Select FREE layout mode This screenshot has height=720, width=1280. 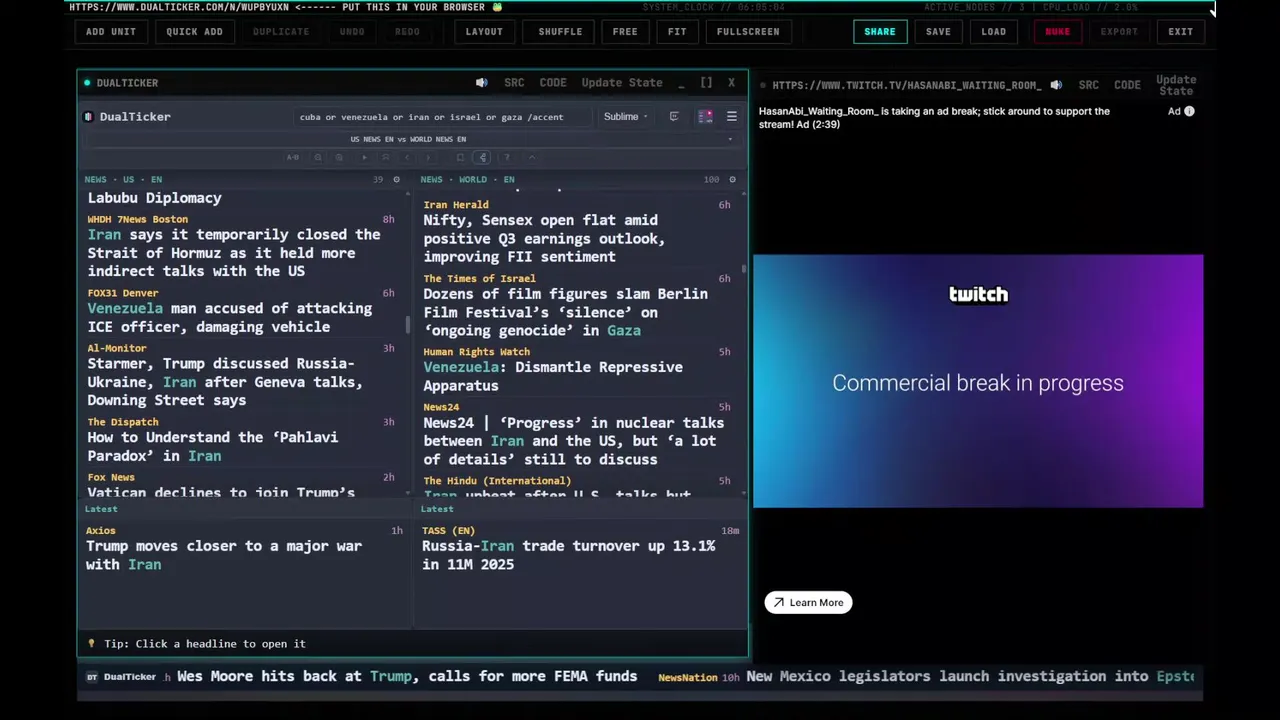tap(625, 32)
